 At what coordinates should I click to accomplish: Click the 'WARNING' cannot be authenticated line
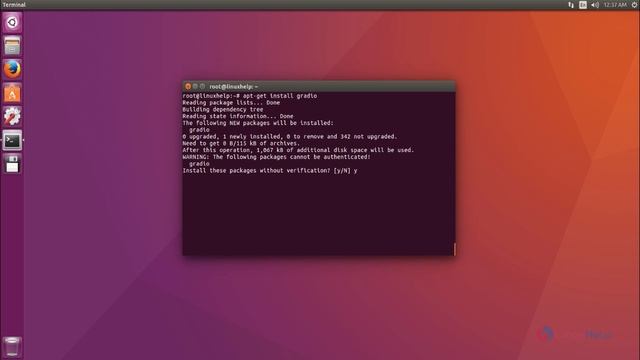(276, 157)
